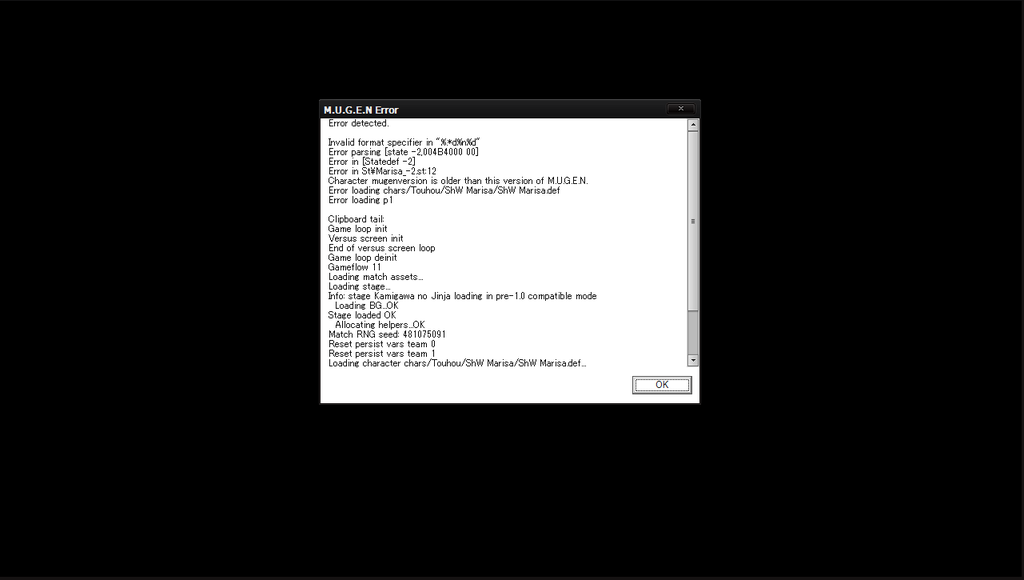Click the 'Error detected.' line
Screen dimensions: 1024x580
359,123
